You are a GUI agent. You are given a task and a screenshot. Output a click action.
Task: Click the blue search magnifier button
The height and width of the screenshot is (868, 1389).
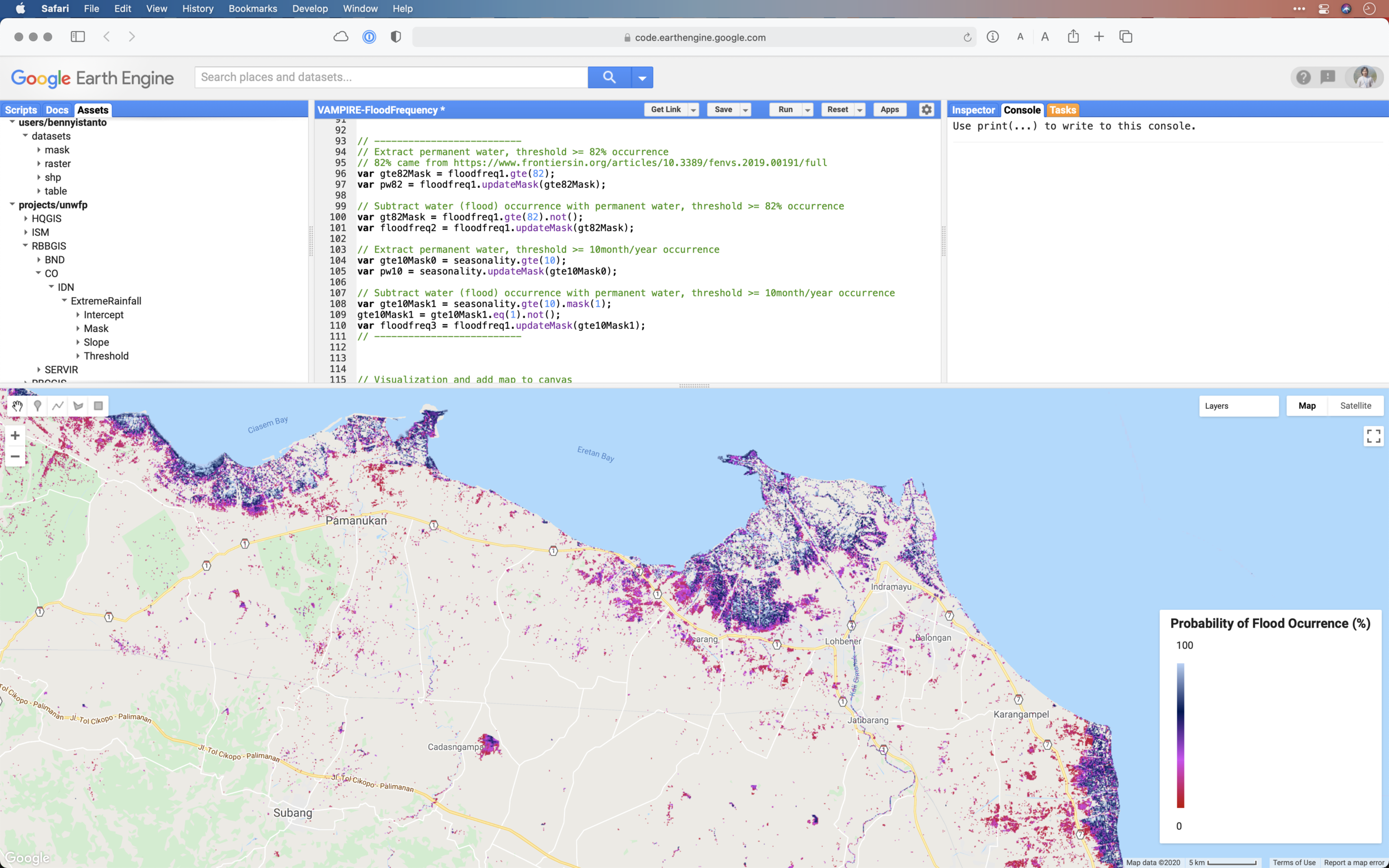(608, 77)
